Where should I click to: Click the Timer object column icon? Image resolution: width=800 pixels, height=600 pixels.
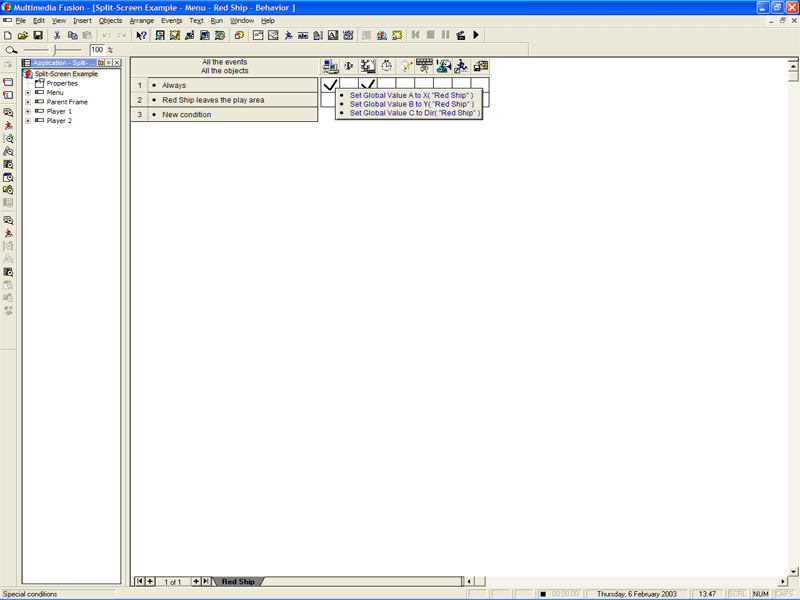pyautogui.click(x=387, y=67)
